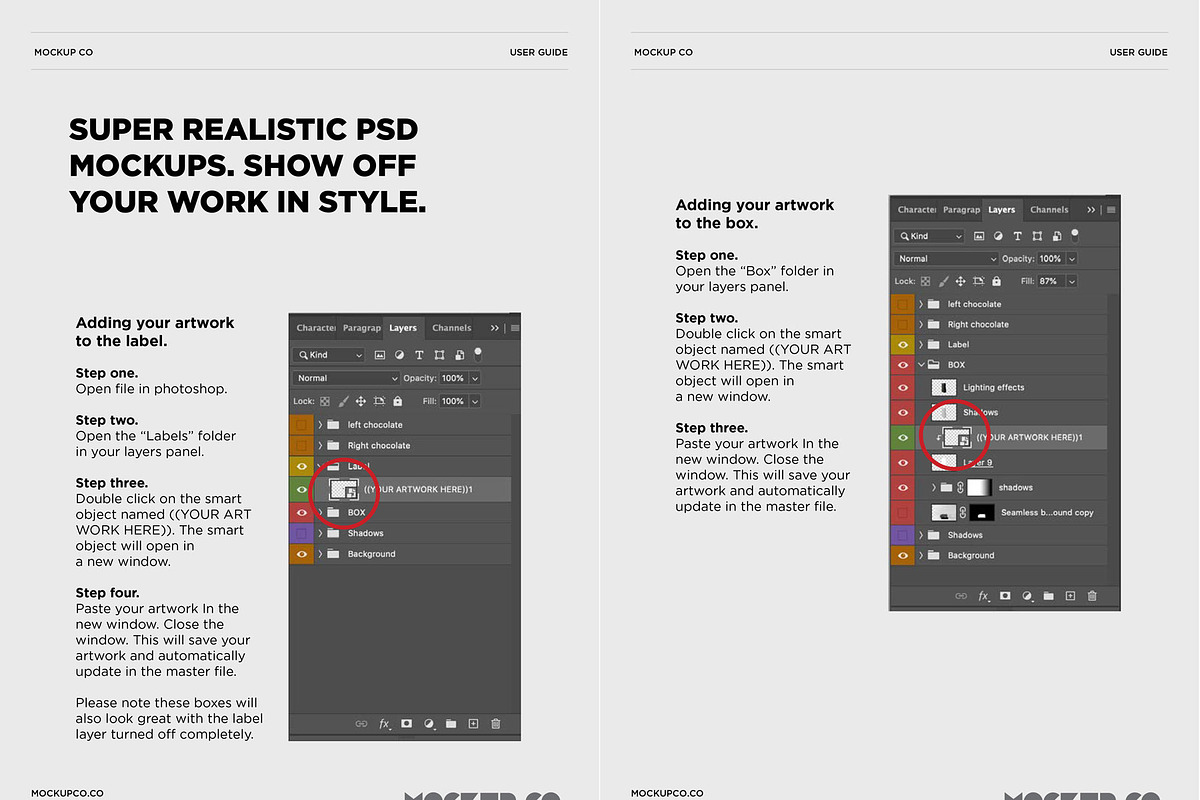The image size is (1200, 800).
Task: Lock transparent pixels in label guide's panel
Action: pyautogui.click(x=325, y=401)
